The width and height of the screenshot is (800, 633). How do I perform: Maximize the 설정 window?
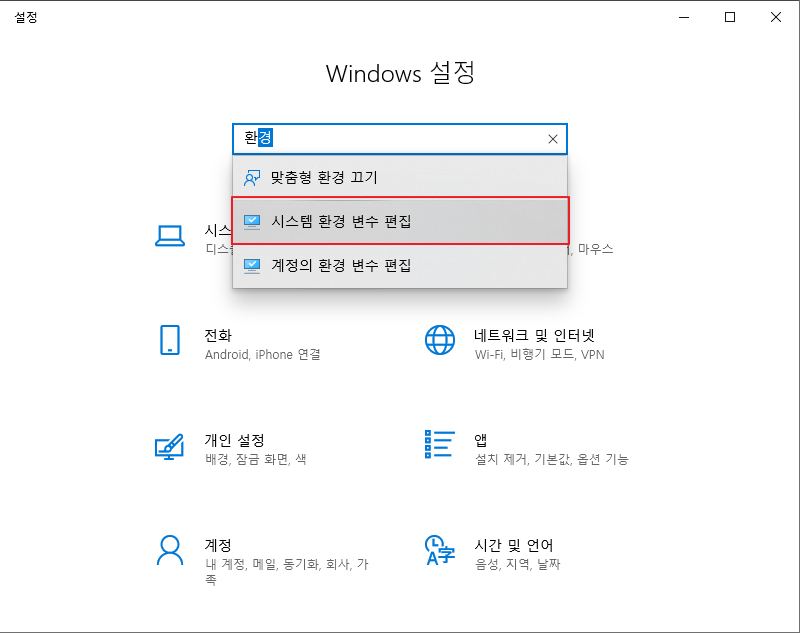(730, 17)
